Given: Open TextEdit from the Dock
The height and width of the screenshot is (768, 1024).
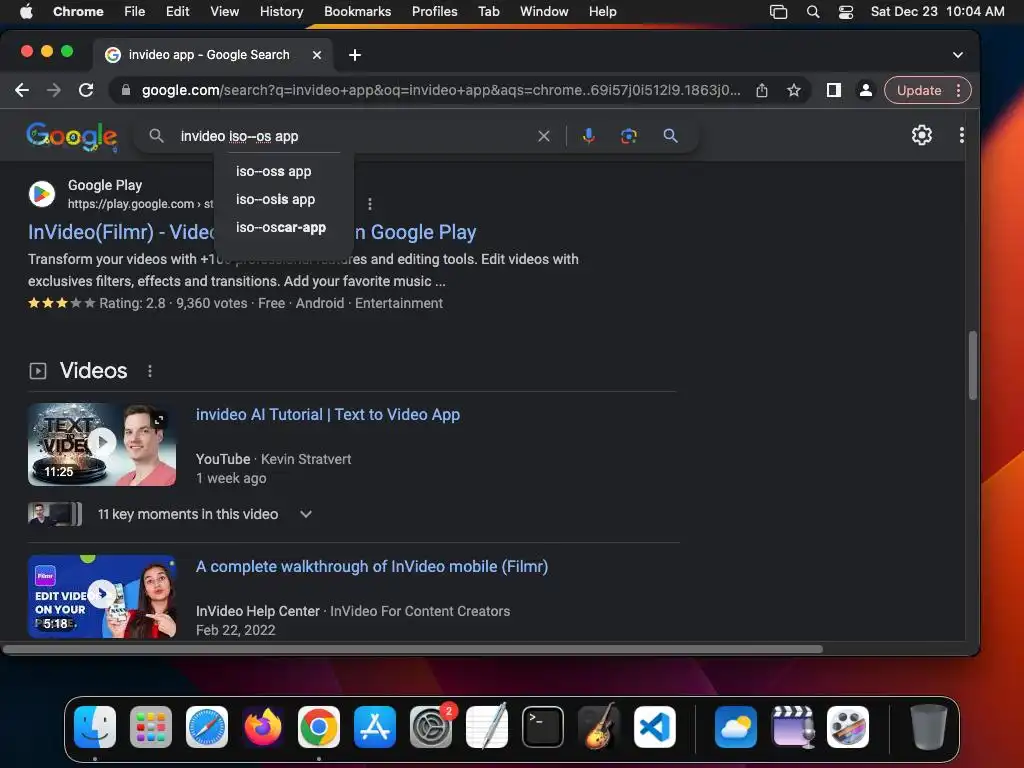Looking at the screenshot, I should click(x=487, y=726).
